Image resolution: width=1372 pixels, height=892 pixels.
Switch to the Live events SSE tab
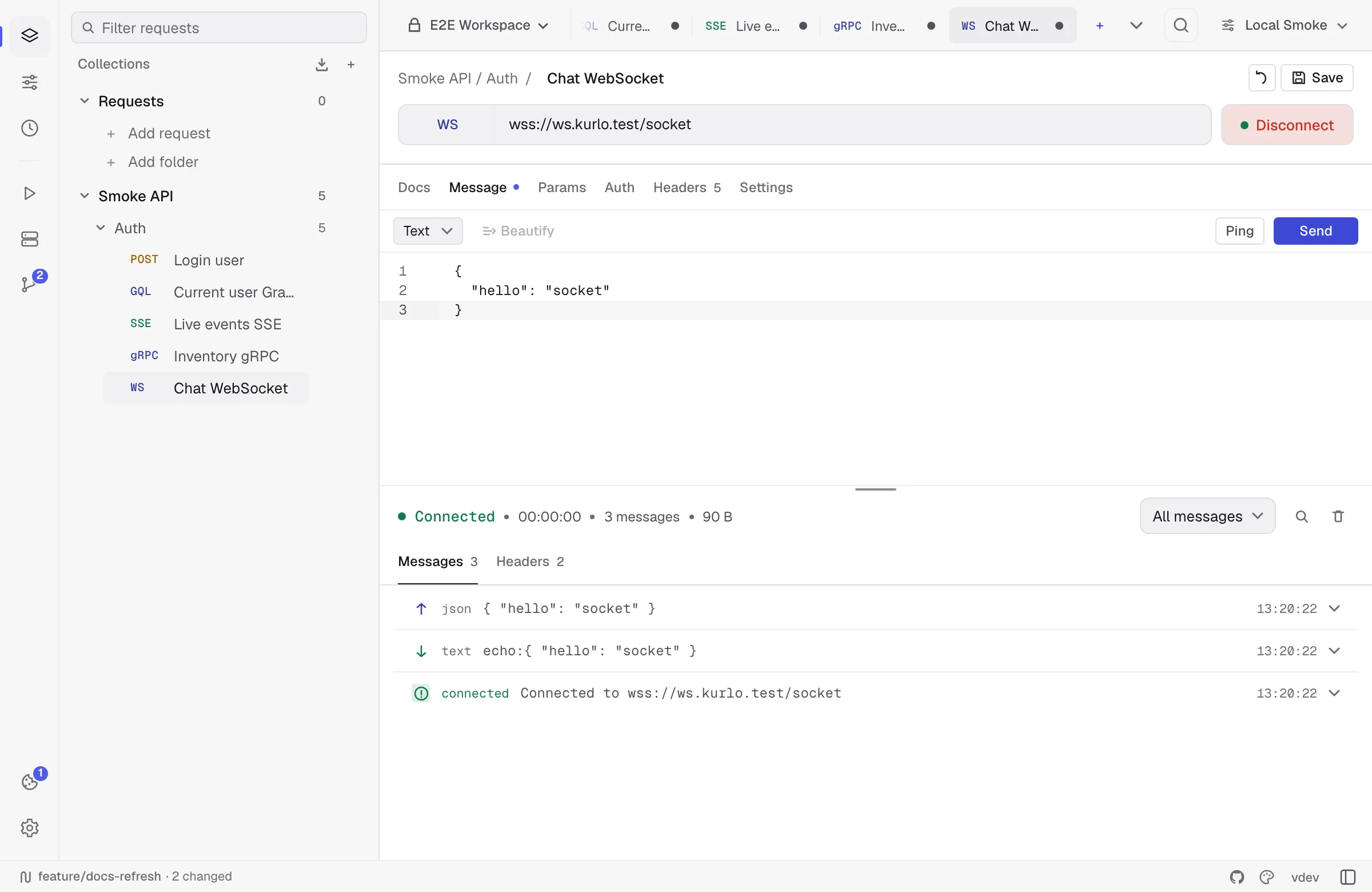[755, 26]
